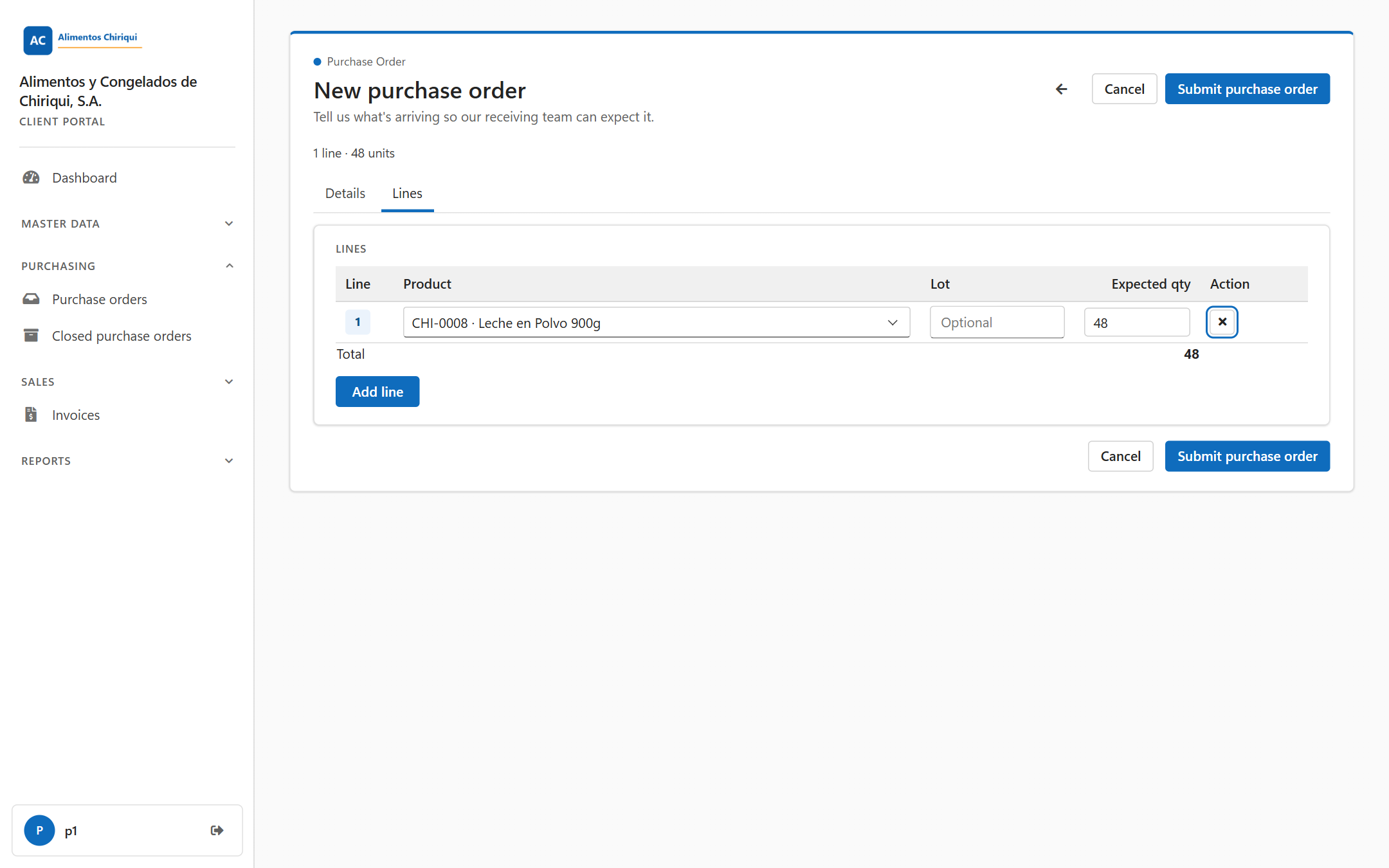The image size is (1389, 868).
Task: Click the Alimentos Chiriqui logo text
Action: tap(98, 37)
